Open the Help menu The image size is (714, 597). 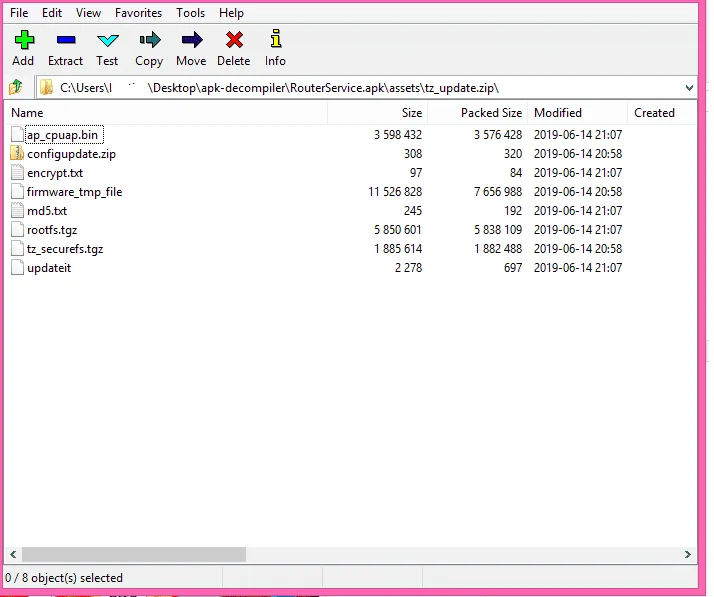[231, 13]
